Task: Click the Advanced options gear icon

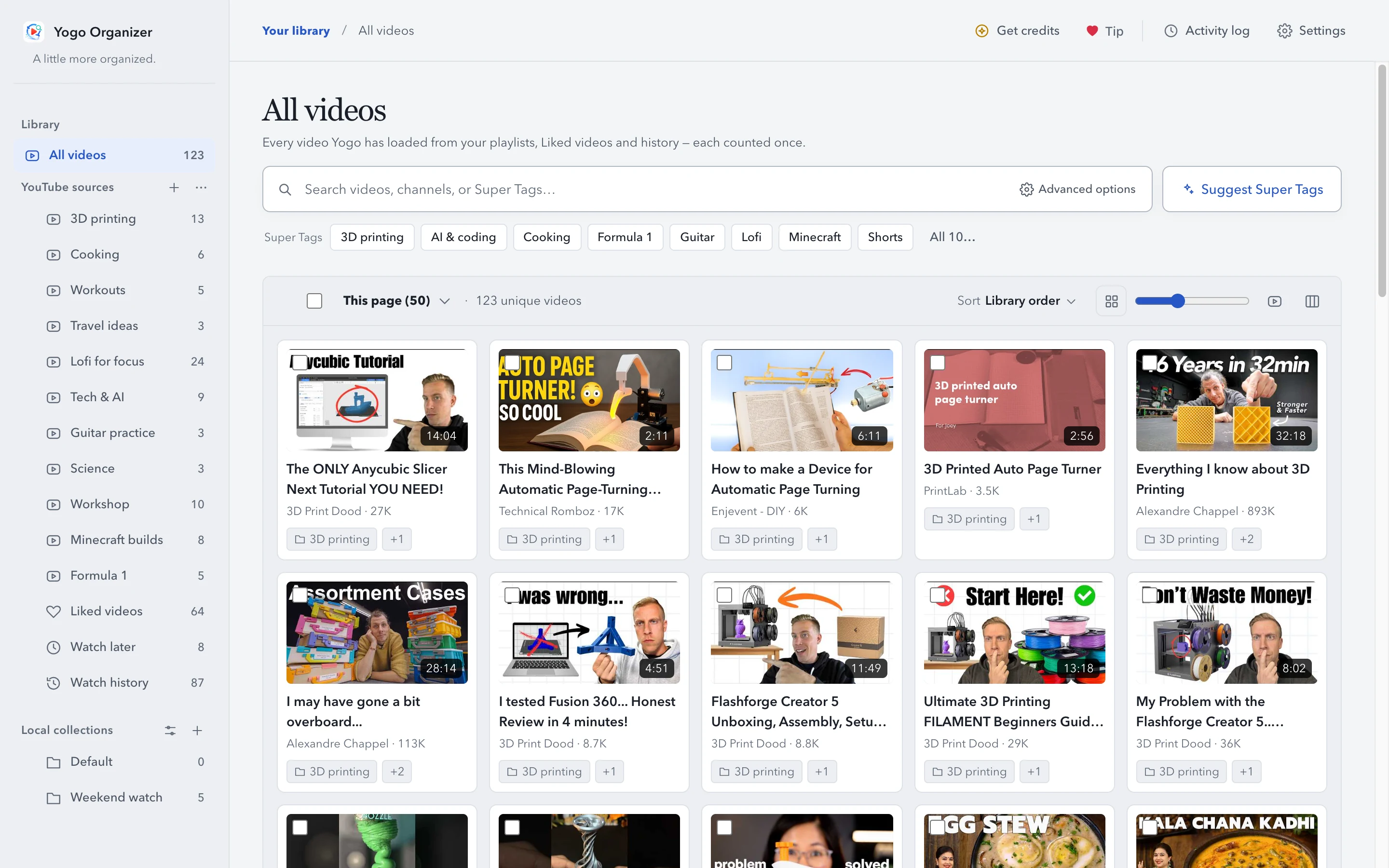Action: pos(1026,190)
